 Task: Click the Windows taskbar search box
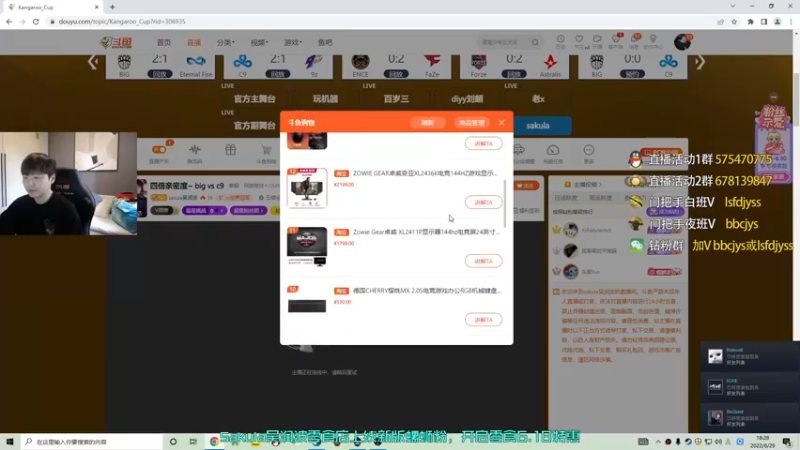pyautogui.click(x=92, y=441)
